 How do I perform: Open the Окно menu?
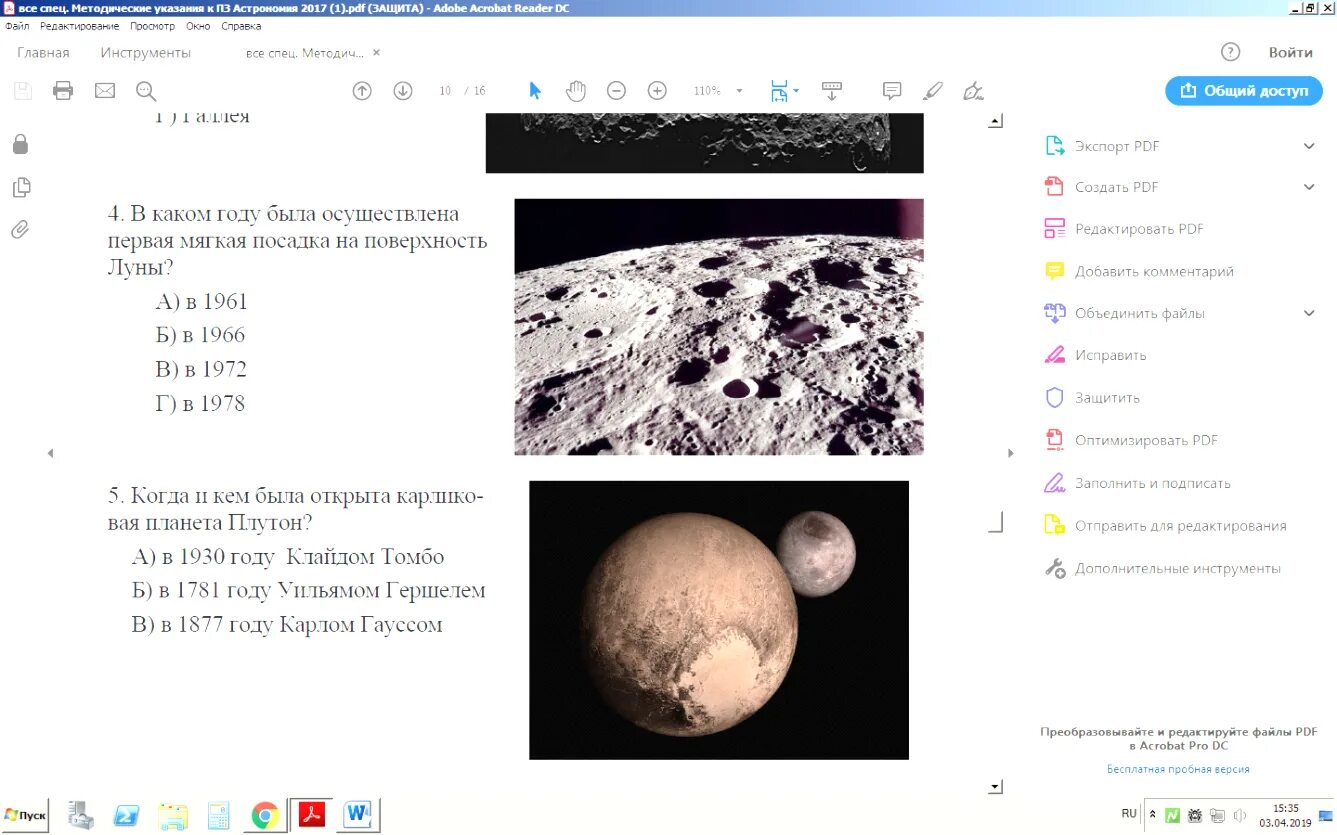198,26
